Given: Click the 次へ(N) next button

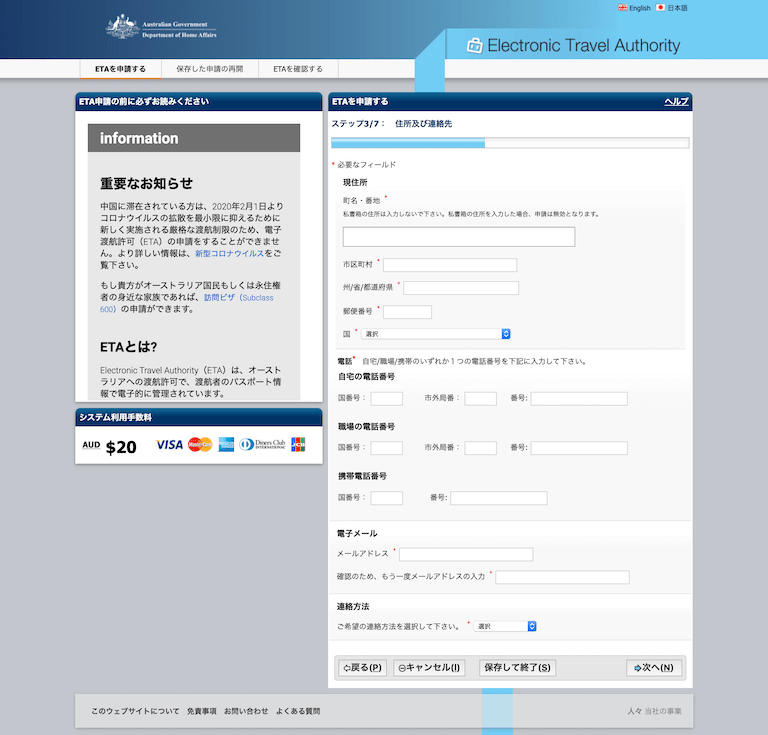Looking at the screenshot, I should pos(654,668).
